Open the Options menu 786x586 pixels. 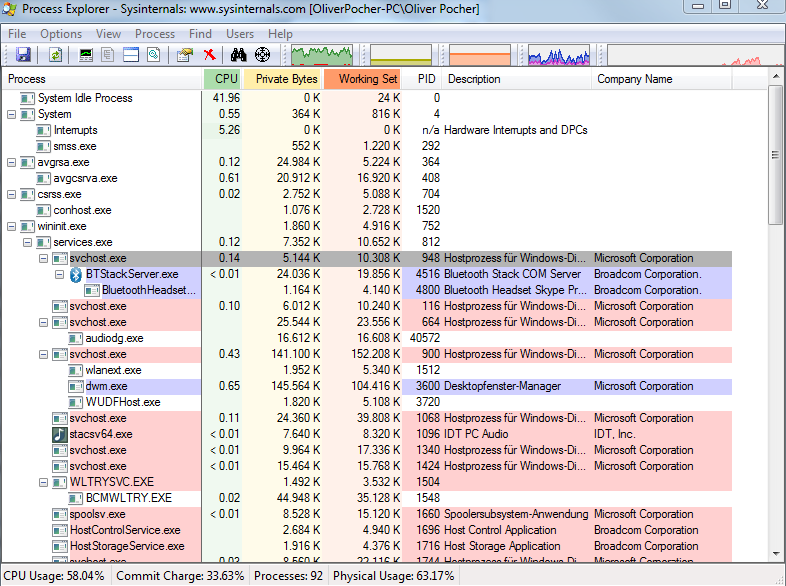61,34
